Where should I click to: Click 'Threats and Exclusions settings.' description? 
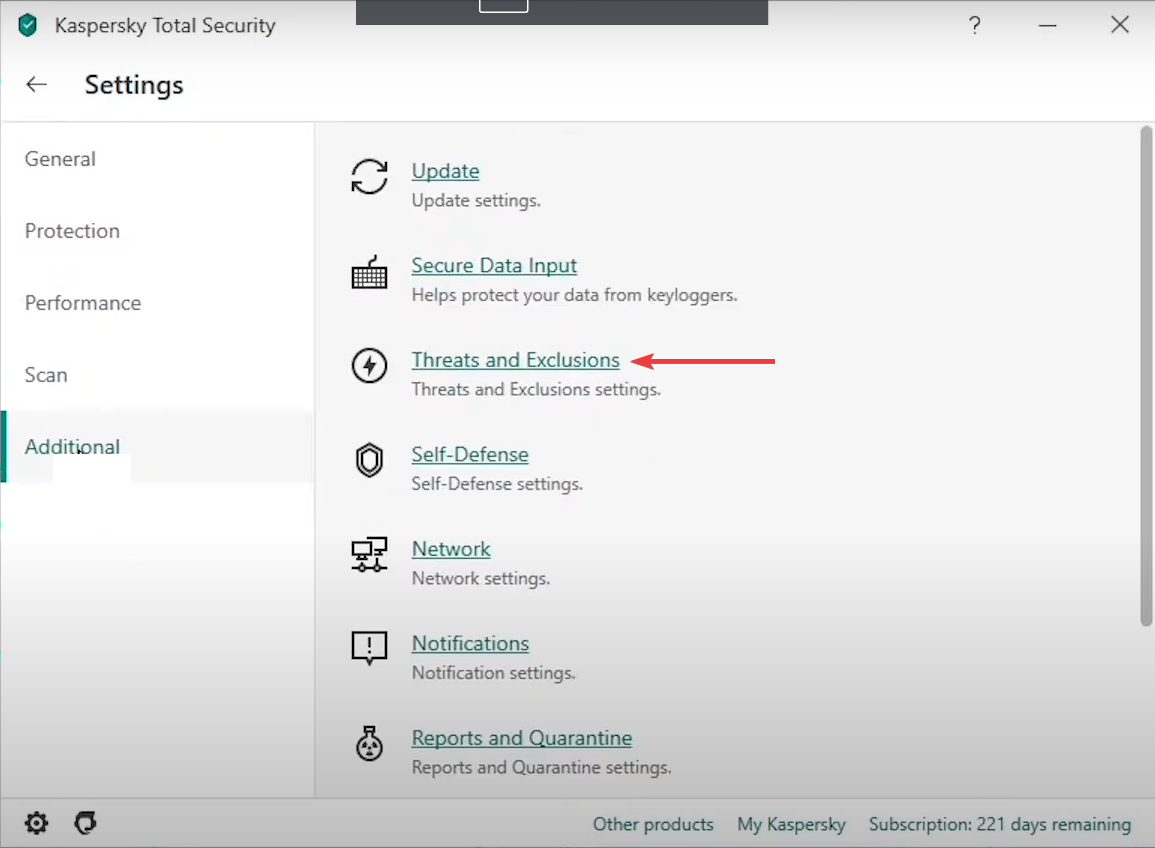click(x=536, y=389)
